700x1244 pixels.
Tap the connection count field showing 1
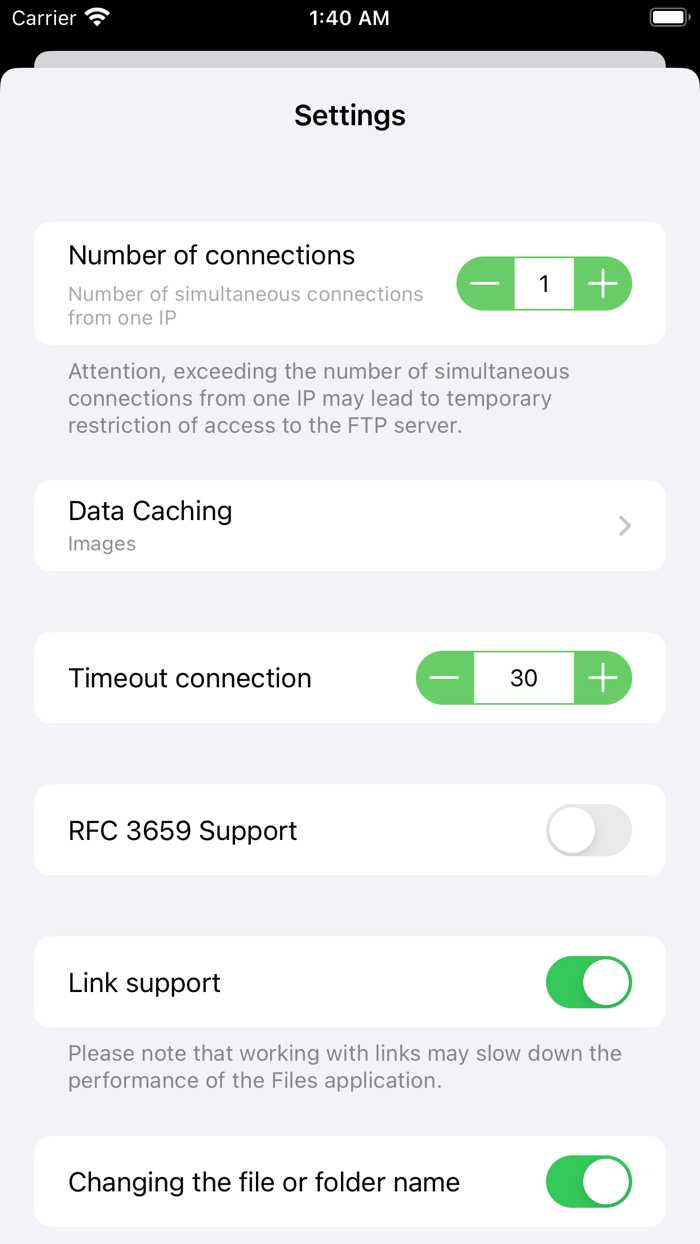tap(544, 284)
